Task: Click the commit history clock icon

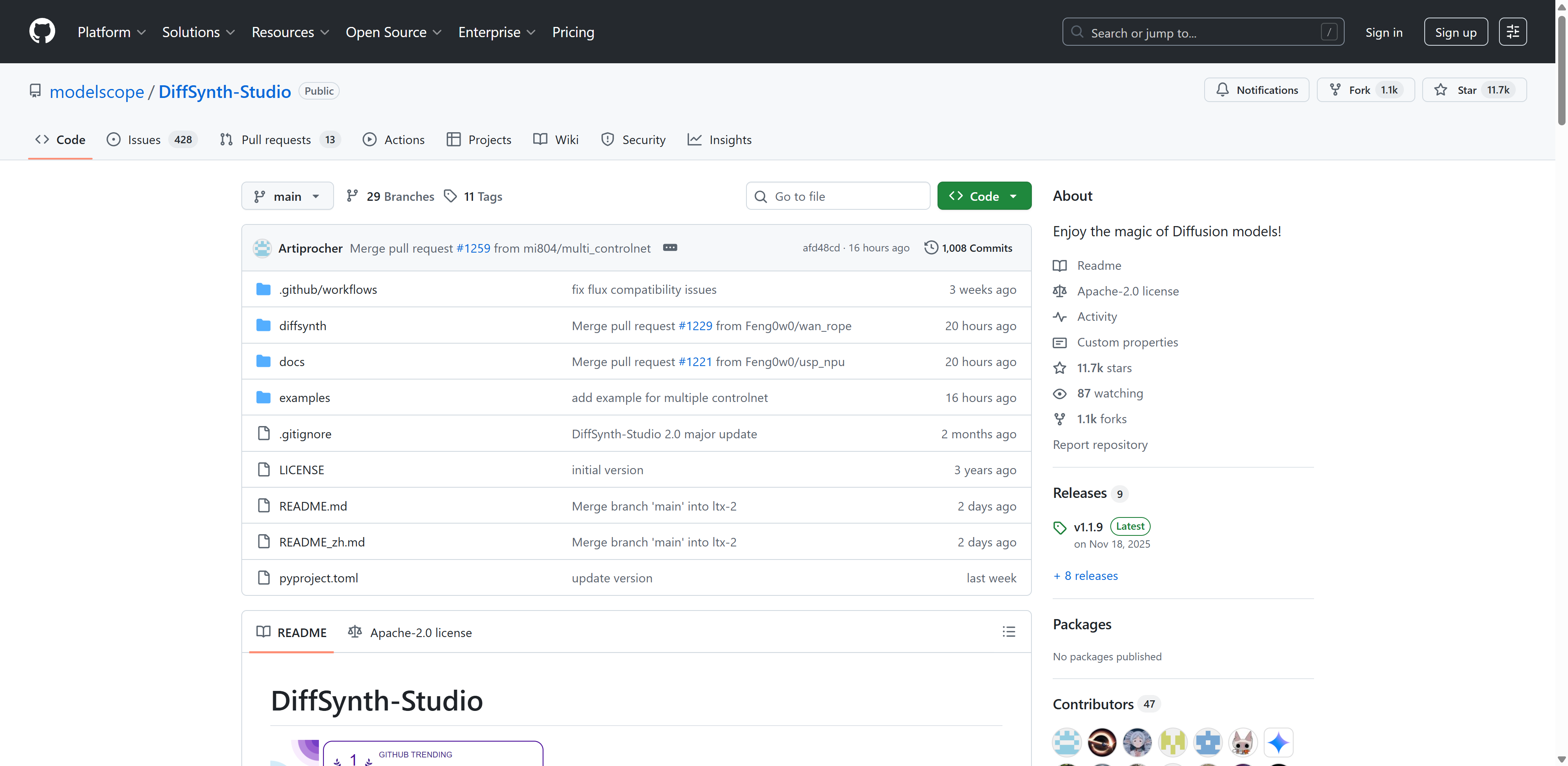Action: [931, 248]
